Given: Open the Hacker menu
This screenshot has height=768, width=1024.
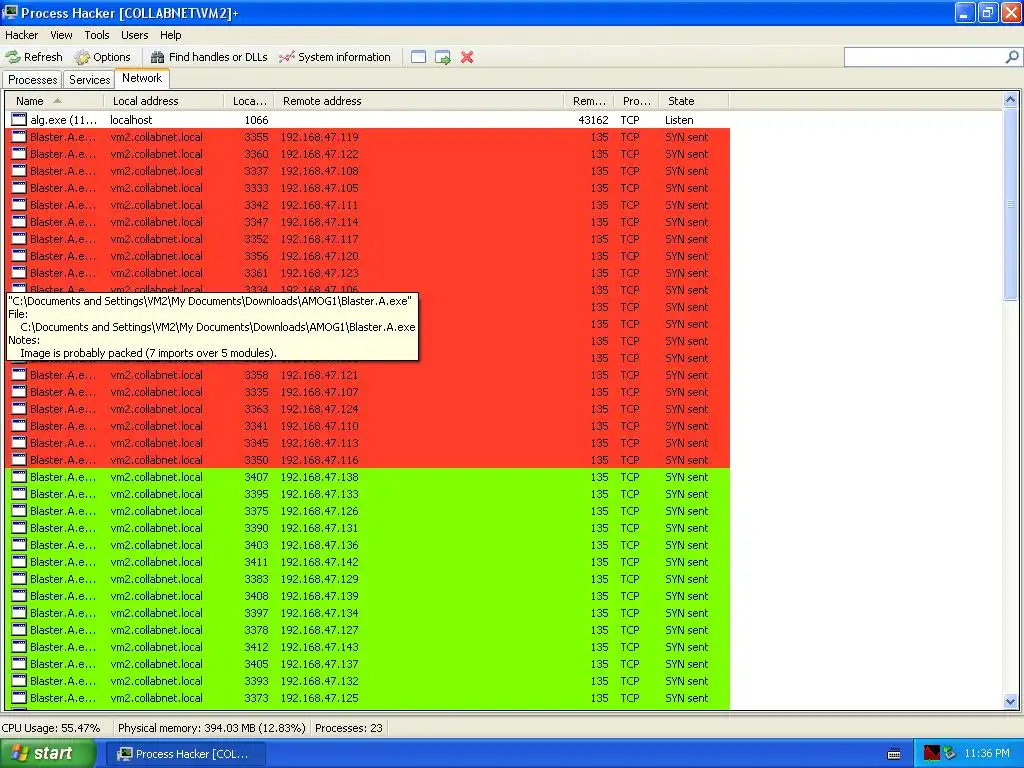Looking at the screenshot, I should (22, 35).
